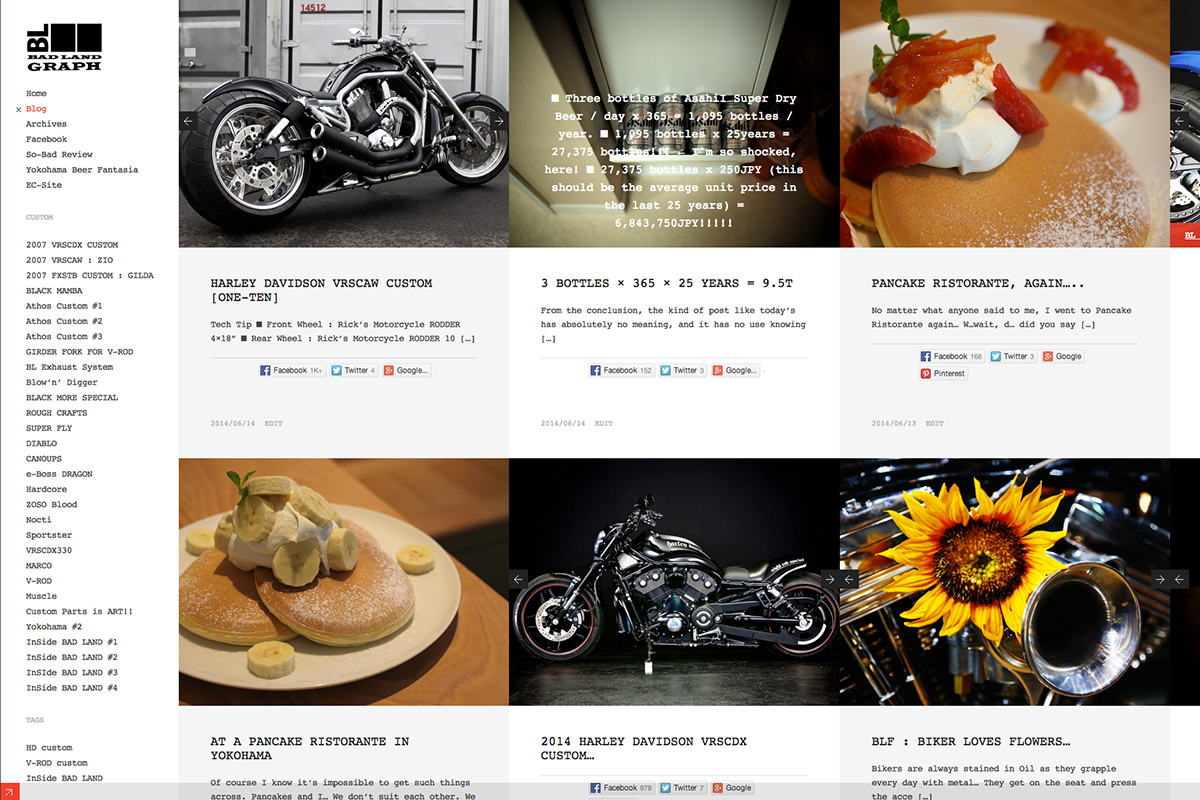Share Pancake Ristorante post on Pinterest

pyautogui.click(x=943, y=373)
